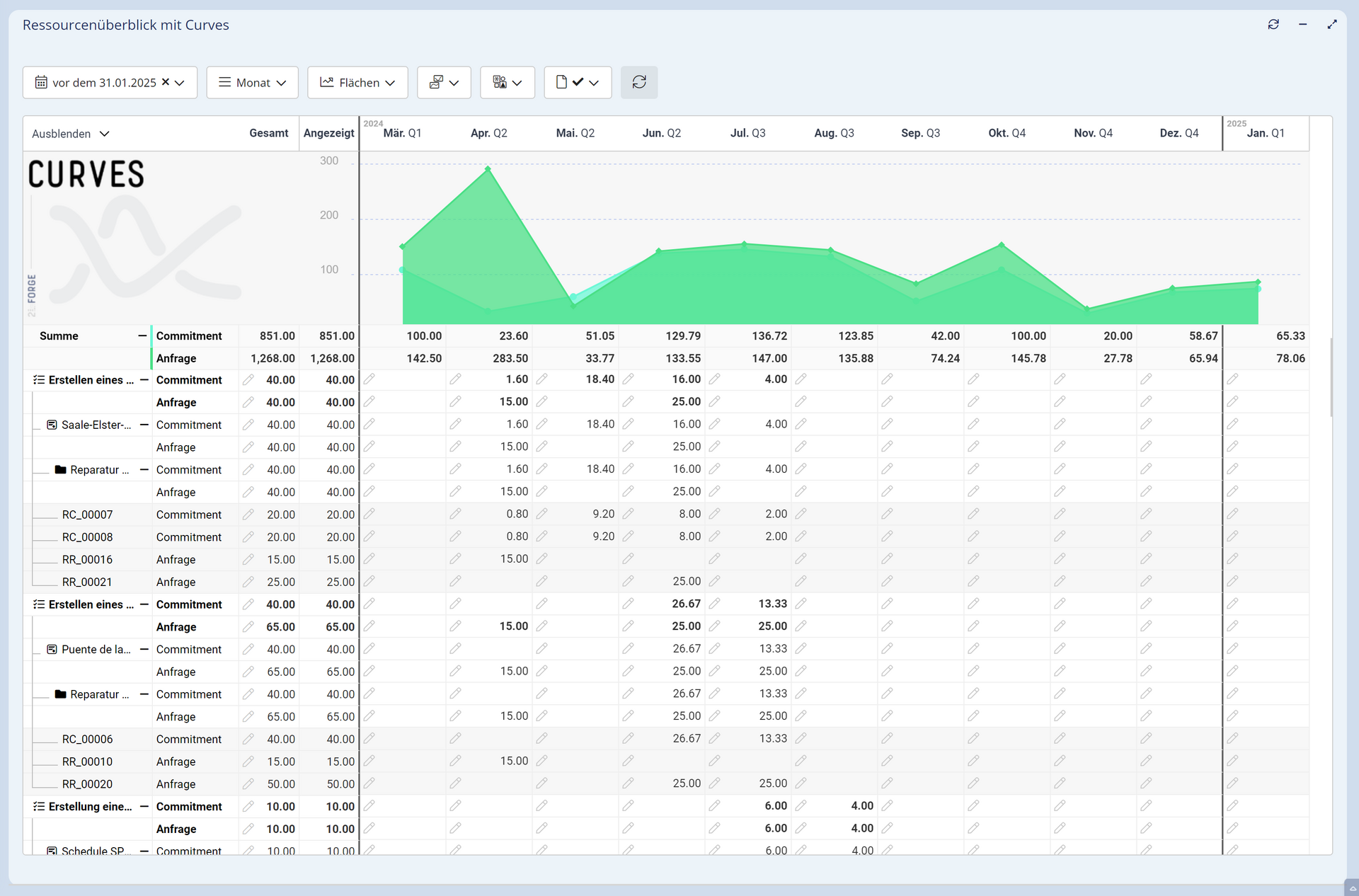Click refresh icon in panel header

1273,25
